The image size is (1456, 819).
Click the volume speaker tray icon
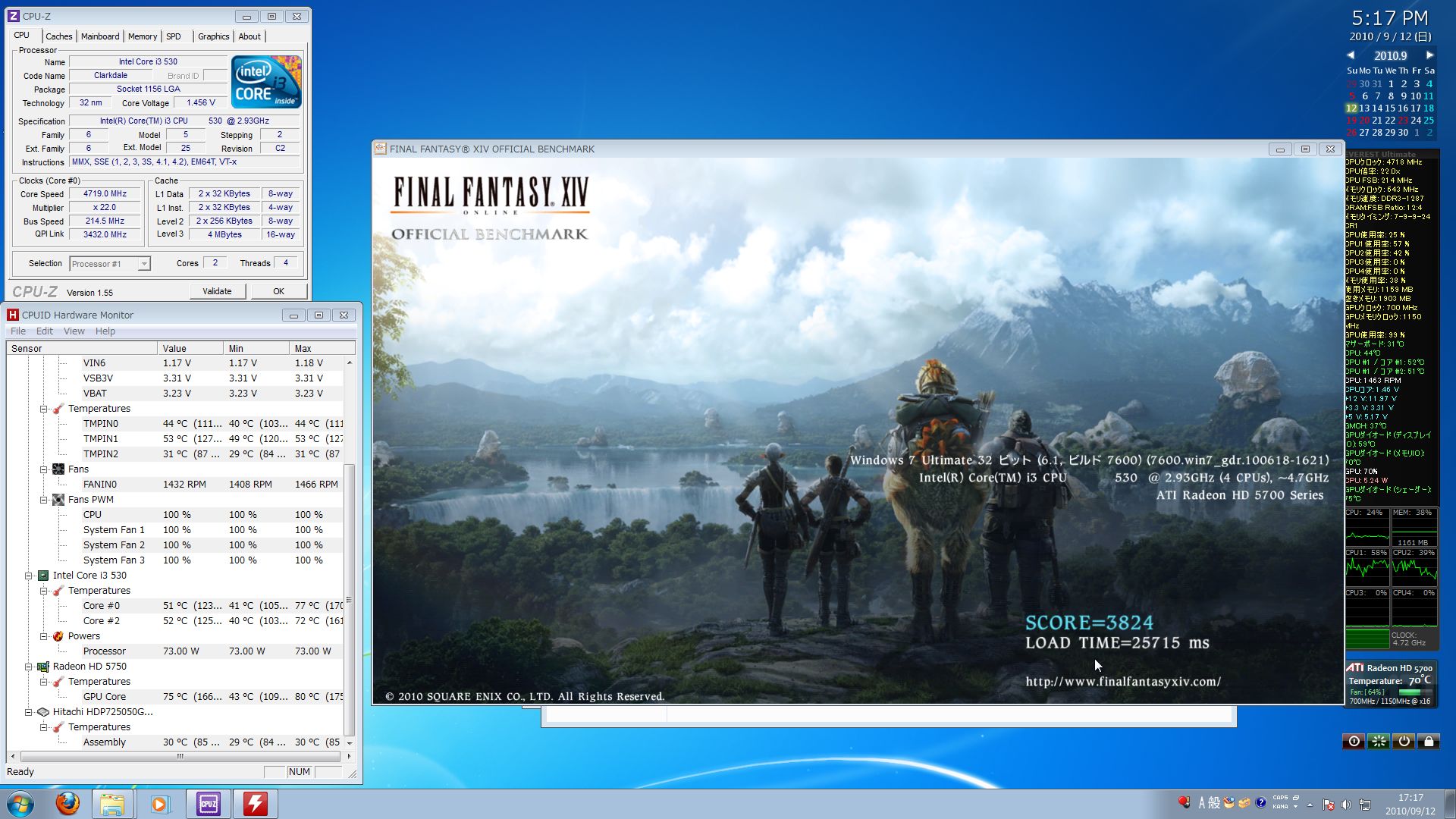(x=1346, y=805)
